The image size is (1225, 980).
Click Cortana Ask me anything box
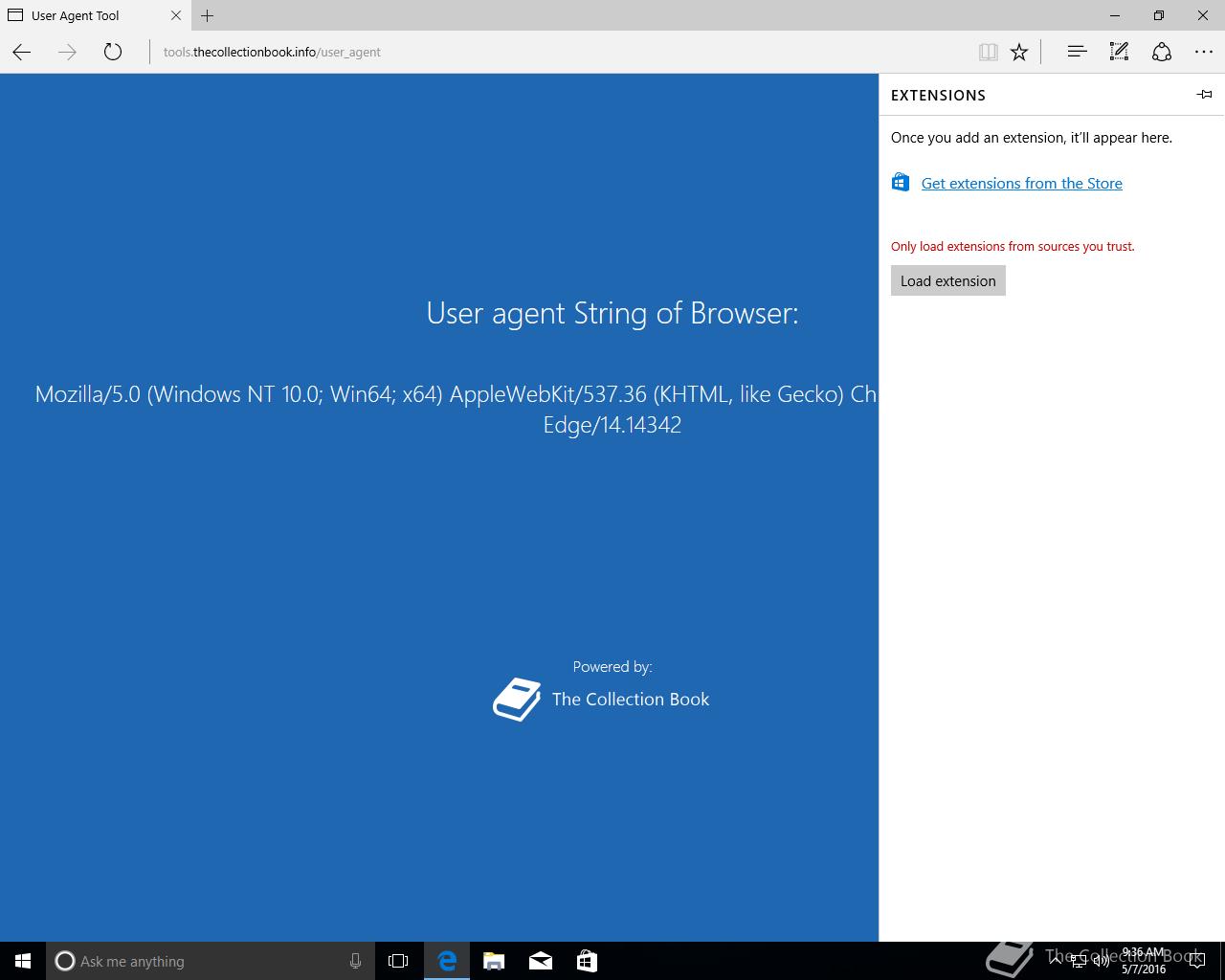(211, 961)
